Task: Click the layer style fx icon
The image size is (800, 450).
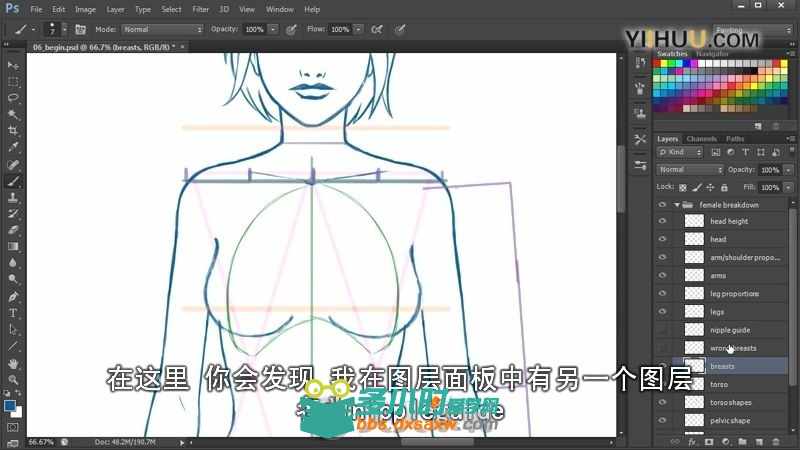Action: point(692,442)
